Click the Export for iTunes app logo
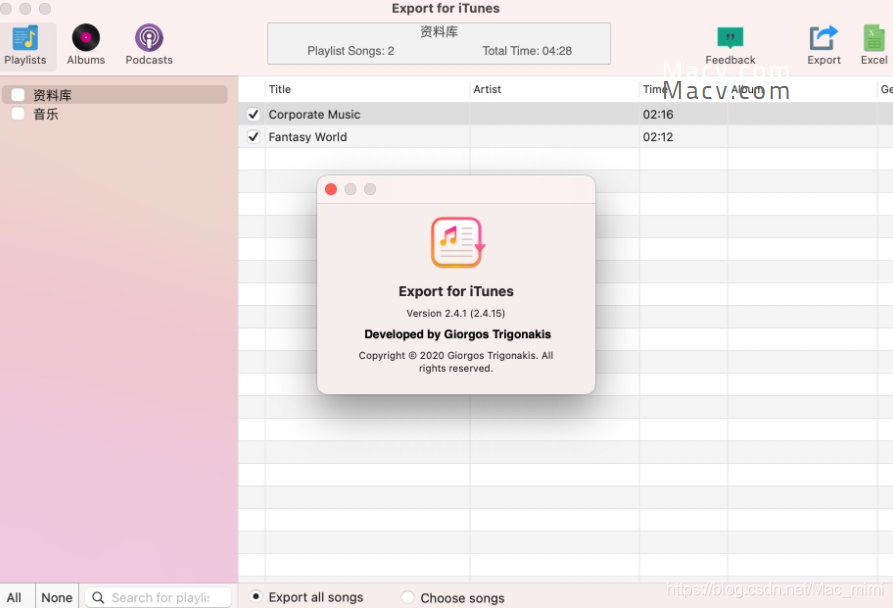Image resolution: width=893 pixels, height=608 pixels. [x=456, y=243]
